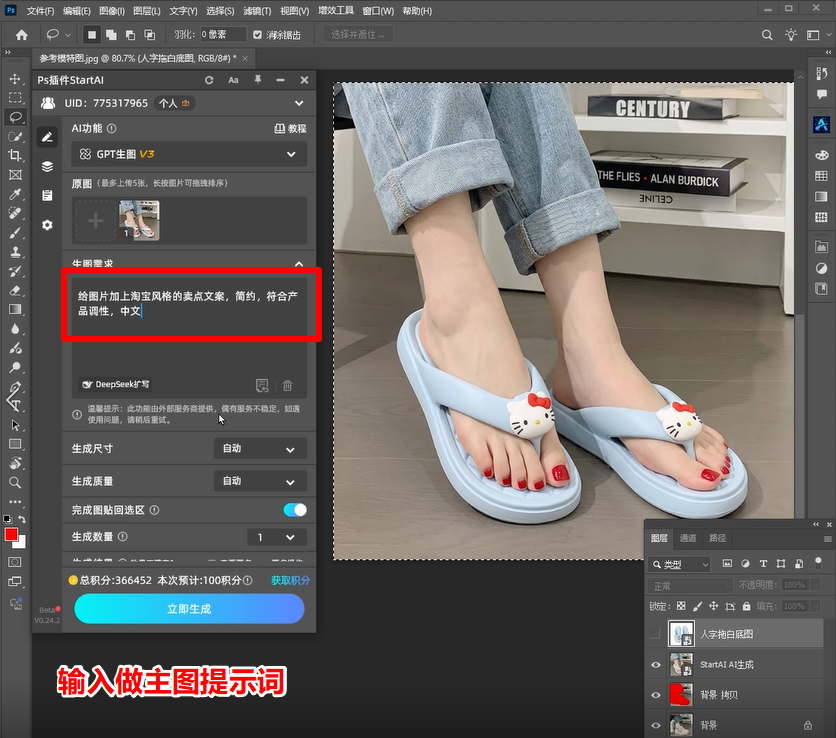Hide the StartAI AI生成 layer

coord(656,664)
